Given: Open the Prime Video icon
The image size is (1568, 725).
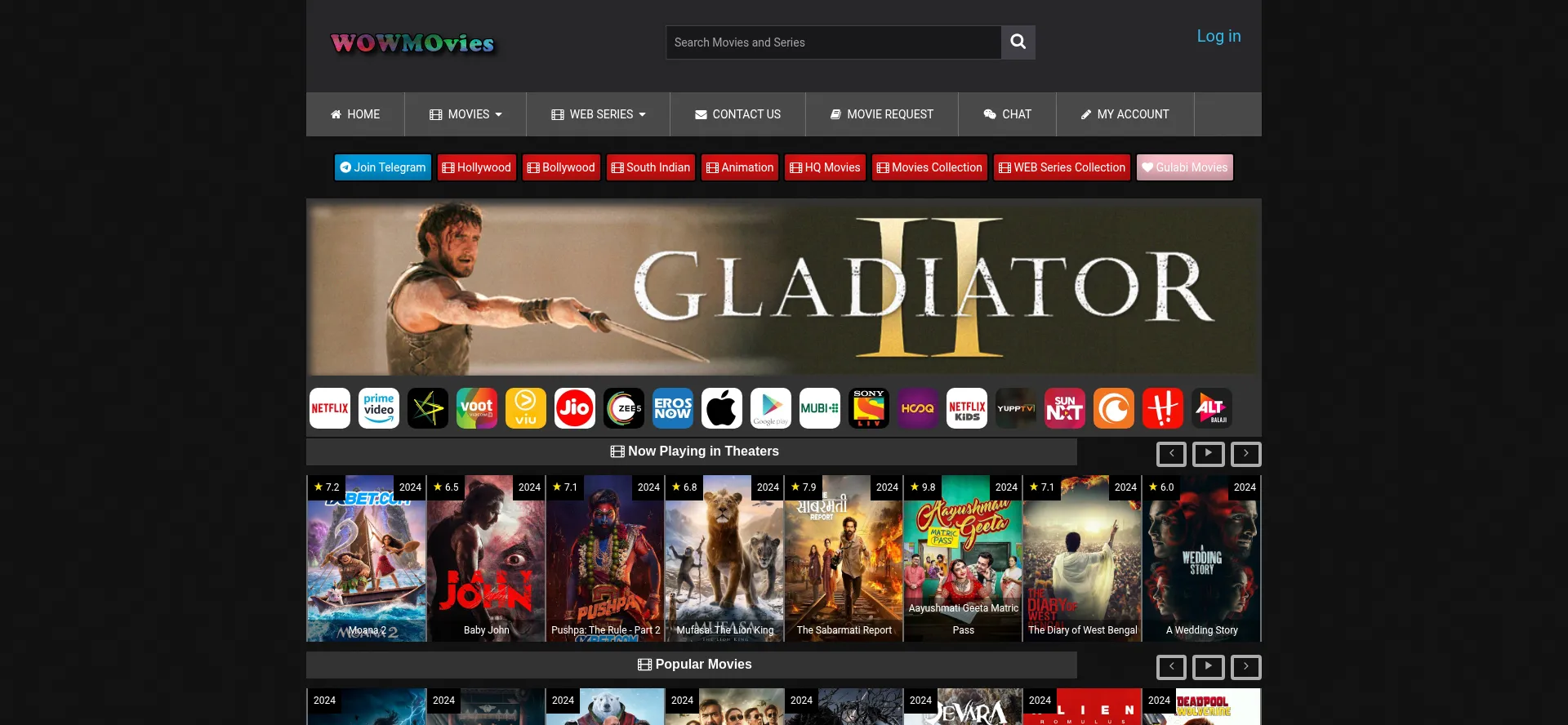Looking at the screenshot, I should click(379, 408).
